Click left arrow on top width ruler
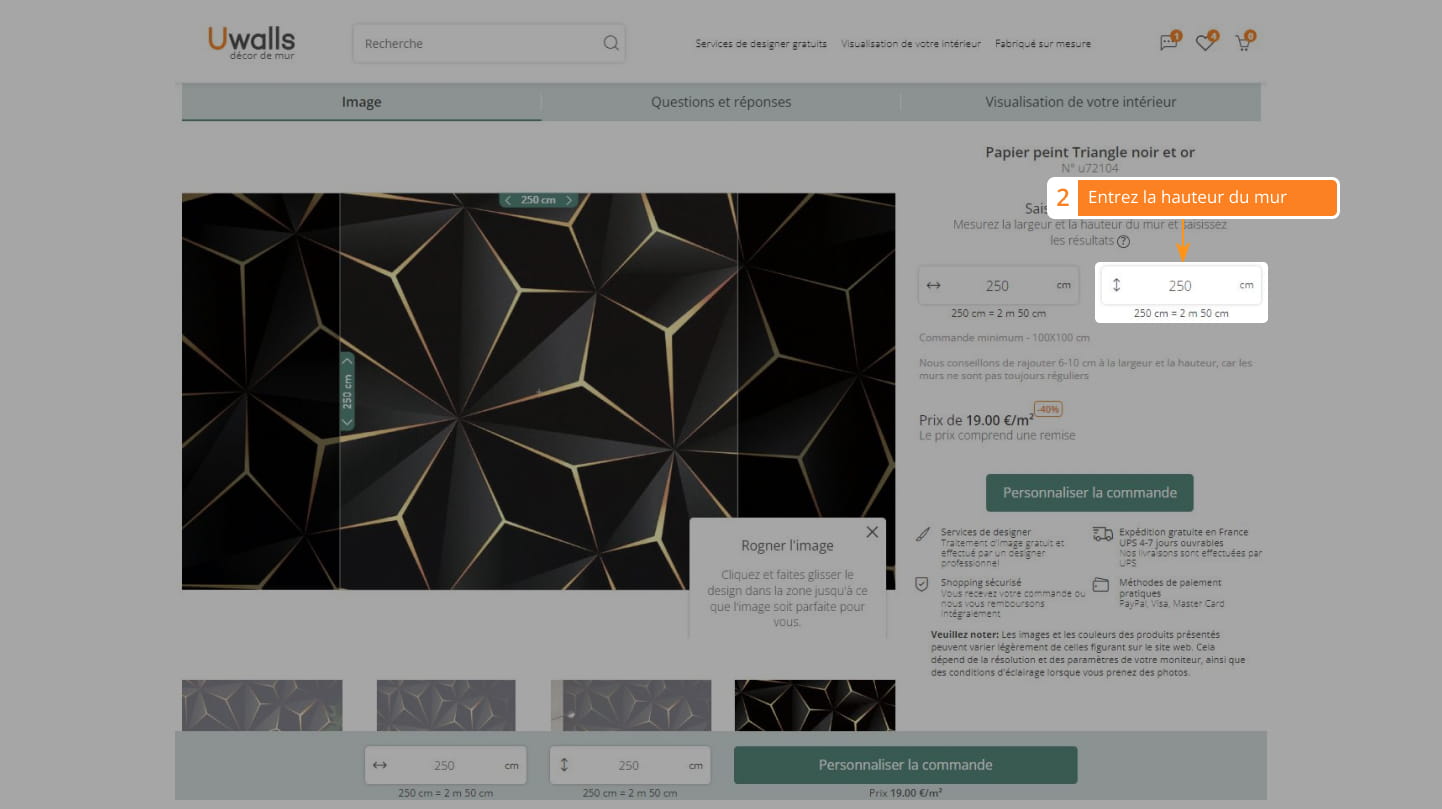 click(x=508, y=200)
